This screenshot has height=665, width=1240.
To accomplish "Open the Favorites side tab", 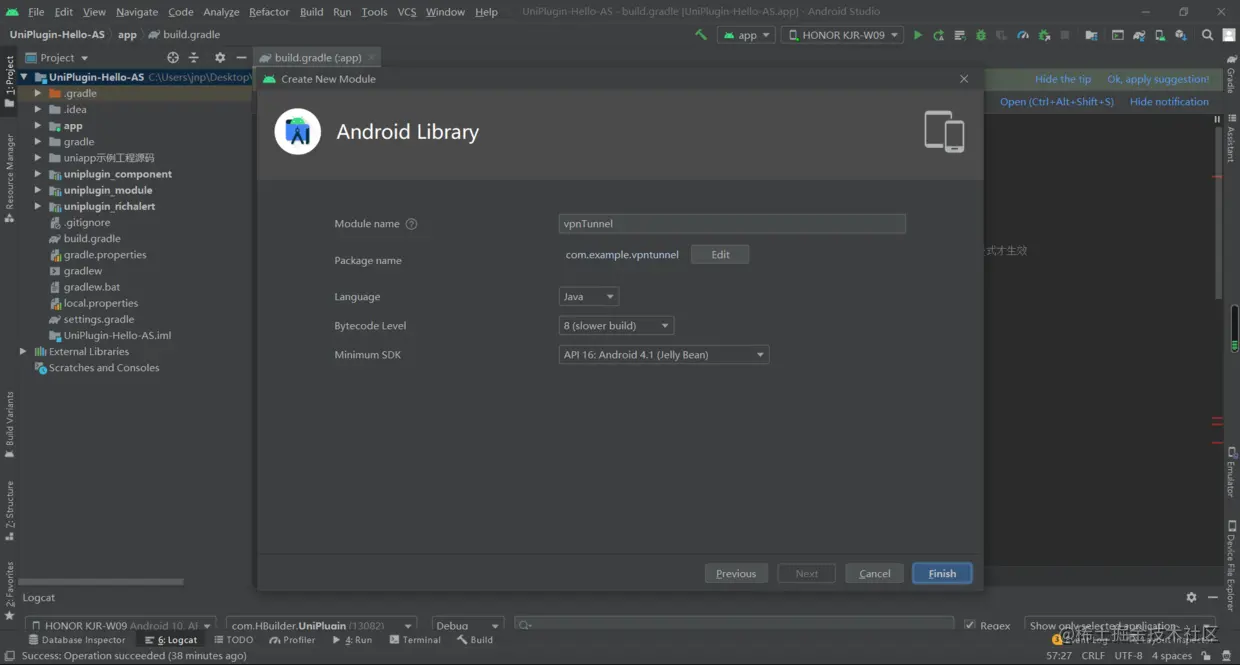I will click(x=9, y=590).
